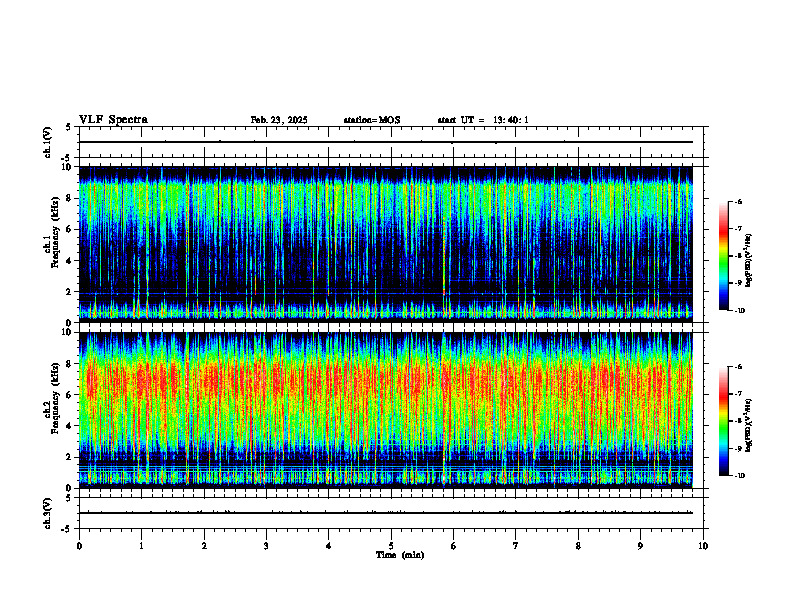Click time axis tick label '6'

tap(453, 546)
